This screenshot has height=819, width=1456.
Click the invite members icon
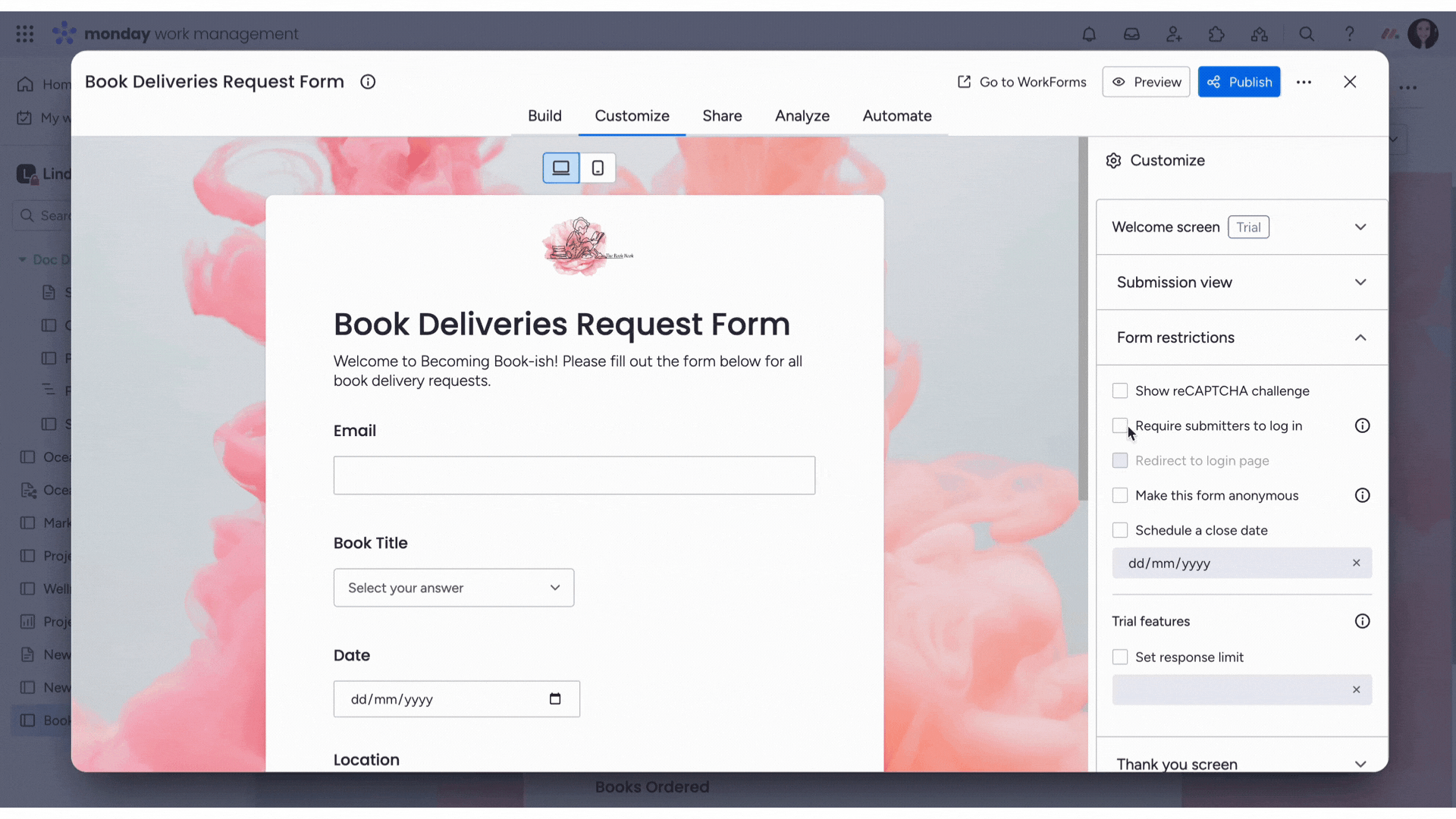(1173, 34)
